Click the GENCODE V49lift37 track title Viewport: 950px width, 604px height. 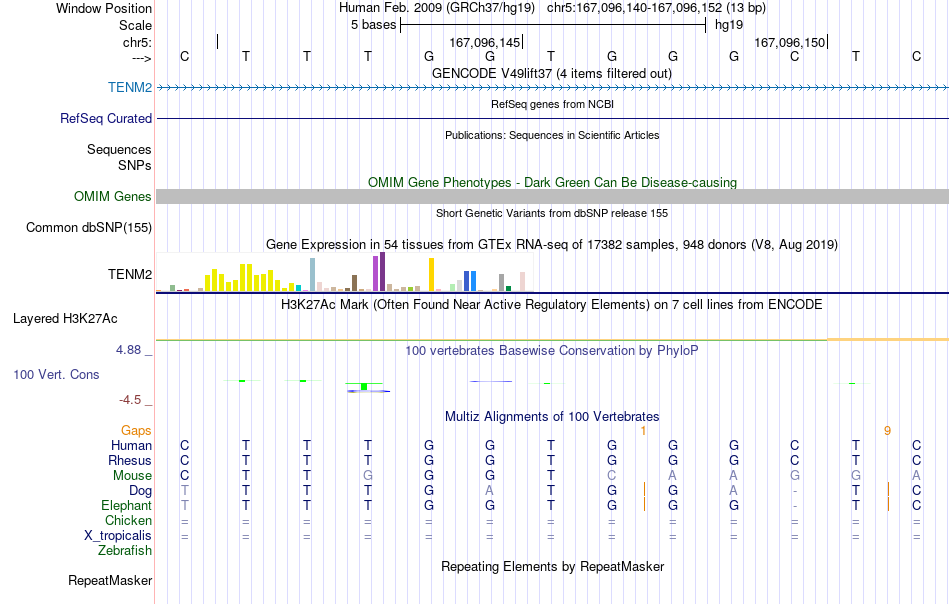552,73
